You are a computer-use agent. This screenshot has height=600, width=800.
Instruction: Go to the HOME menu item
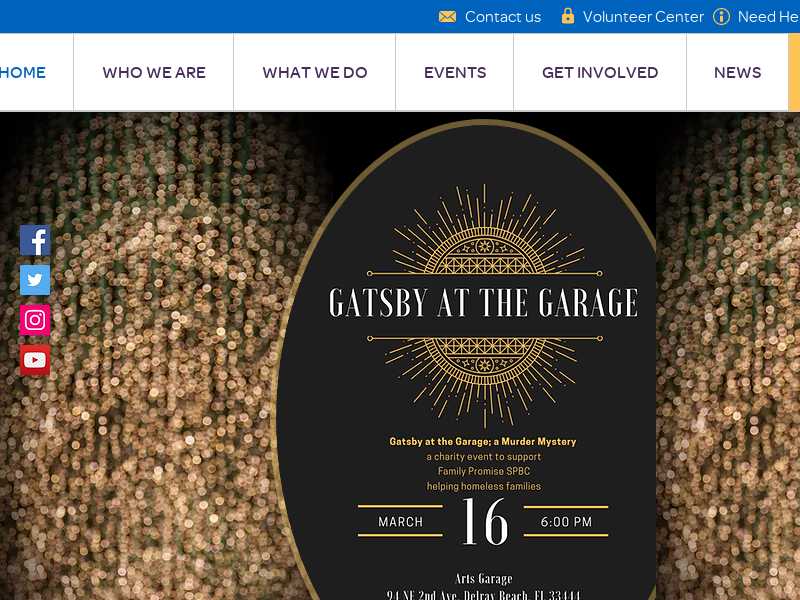22,72
